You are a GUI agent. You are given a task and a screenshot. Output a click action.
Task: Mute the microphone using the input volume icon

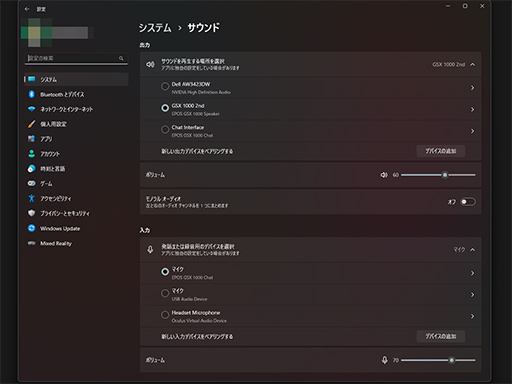click(x=385, y=360)
